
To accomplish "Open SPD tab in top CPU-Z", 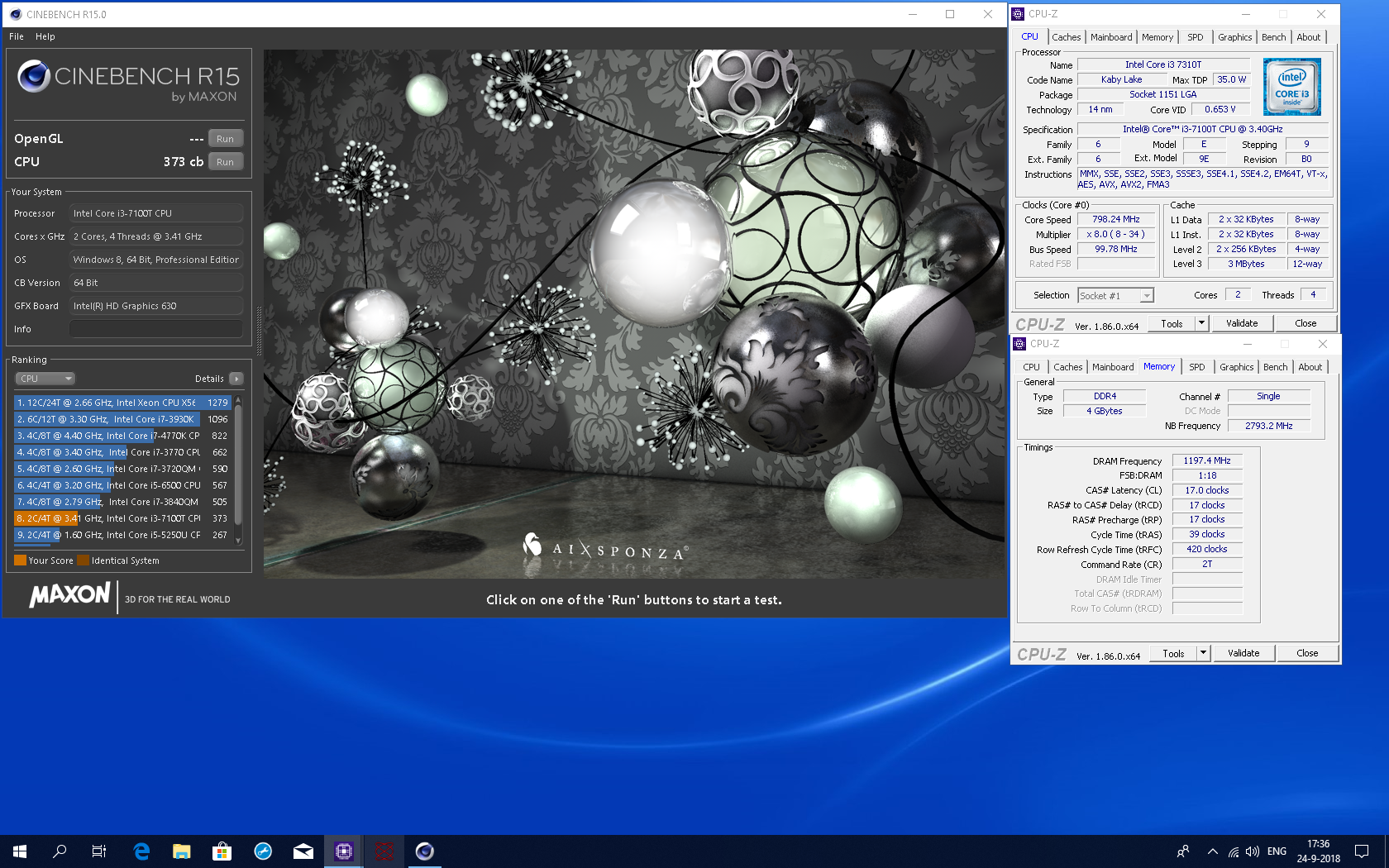I will 1196,37.
